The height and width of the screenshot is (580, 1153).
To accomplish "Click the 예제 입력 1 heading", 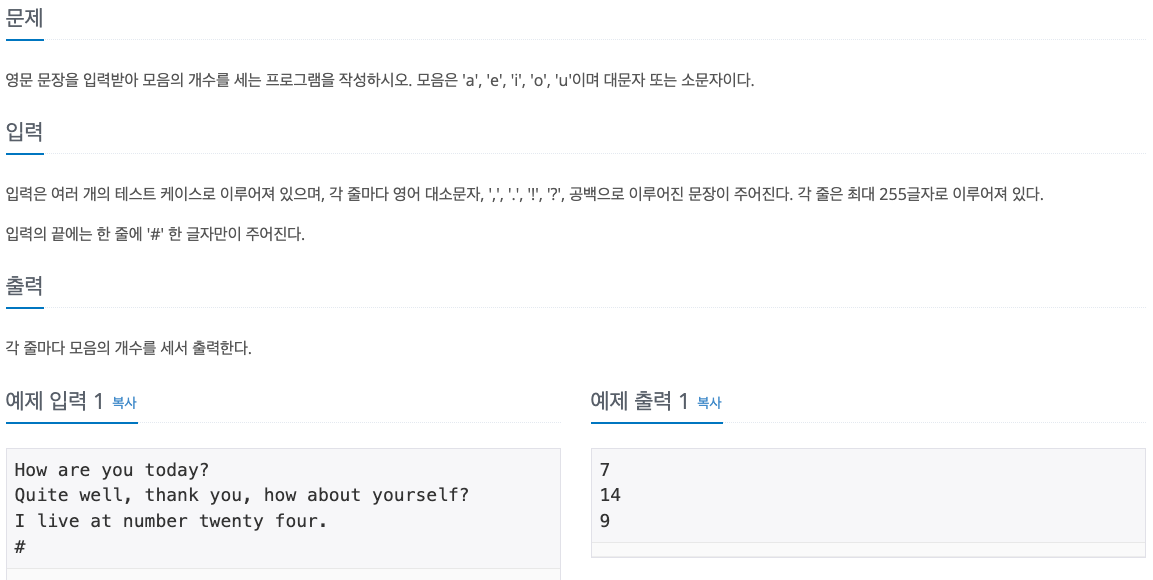I will (55, 402).
